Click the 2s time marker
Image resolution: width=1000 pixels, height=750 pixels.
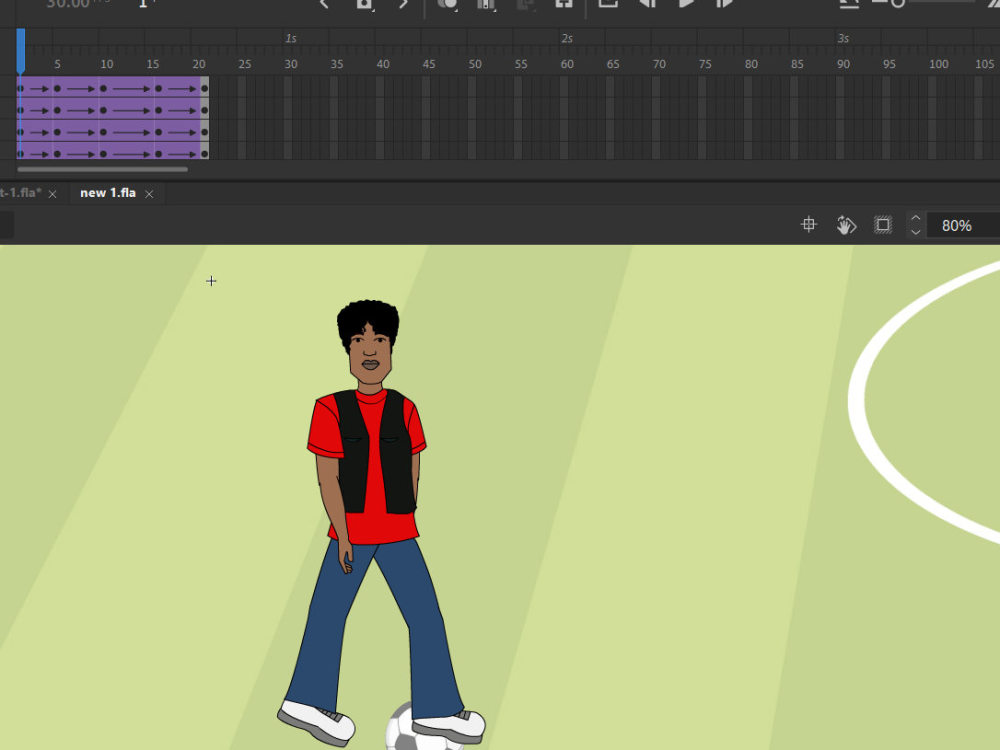567,38
